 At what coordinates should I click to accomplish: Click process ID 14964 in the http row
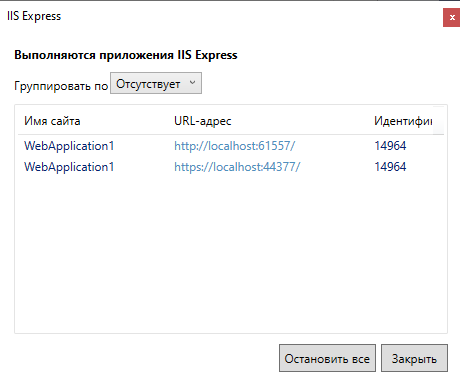390,146
